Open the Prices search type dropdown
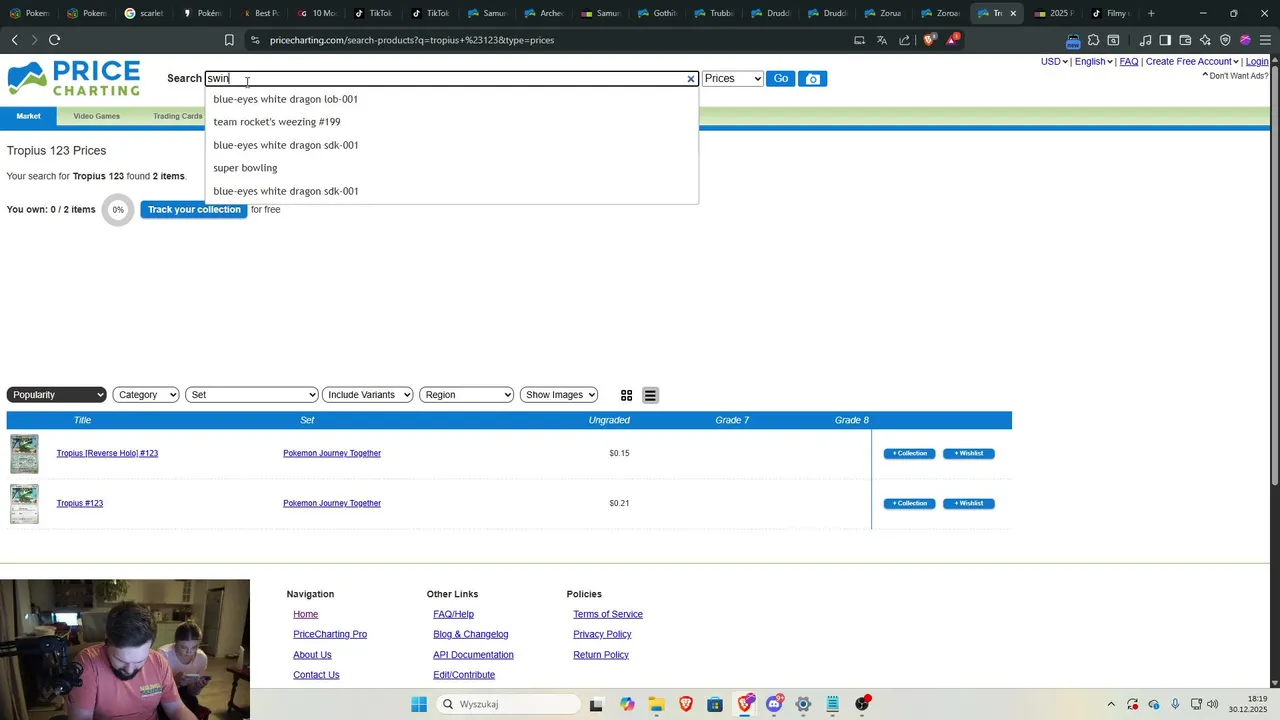 732,79
